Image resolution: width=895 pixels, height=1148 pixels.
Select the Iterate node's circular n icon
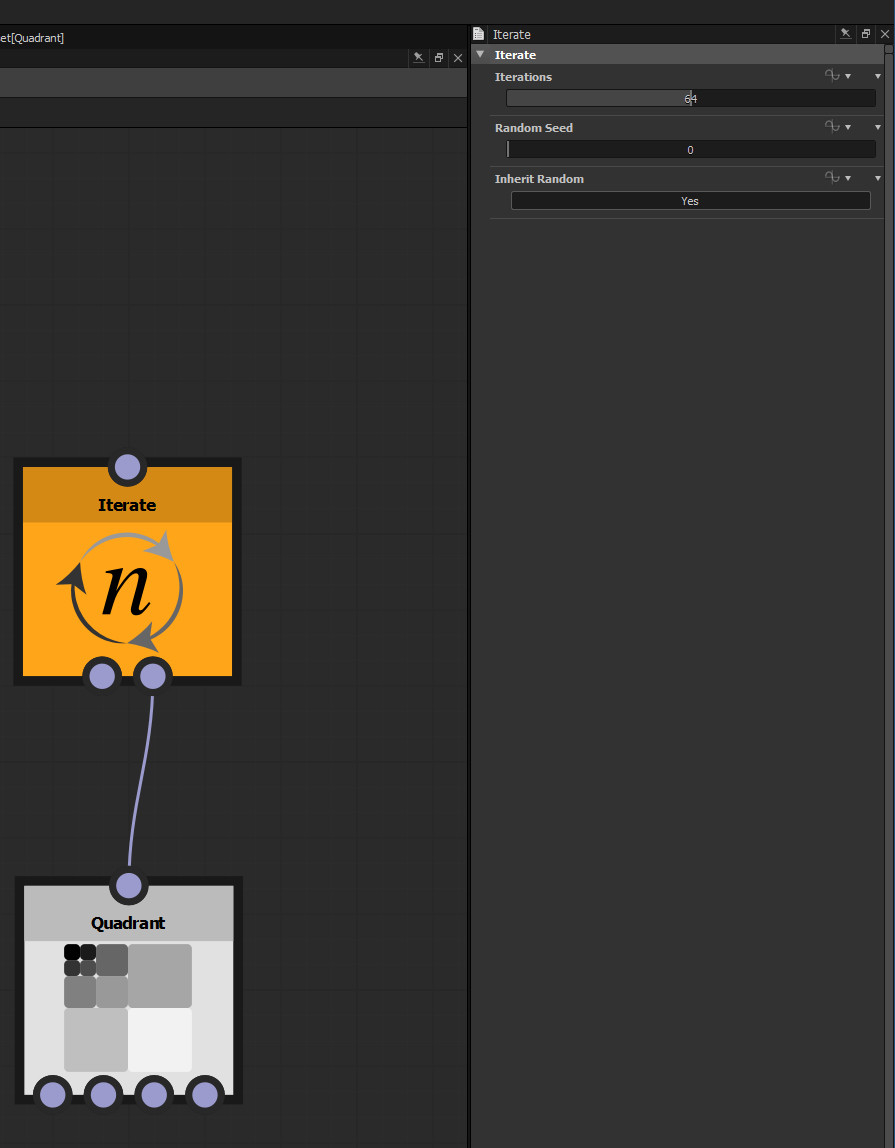tap(127, 589)
